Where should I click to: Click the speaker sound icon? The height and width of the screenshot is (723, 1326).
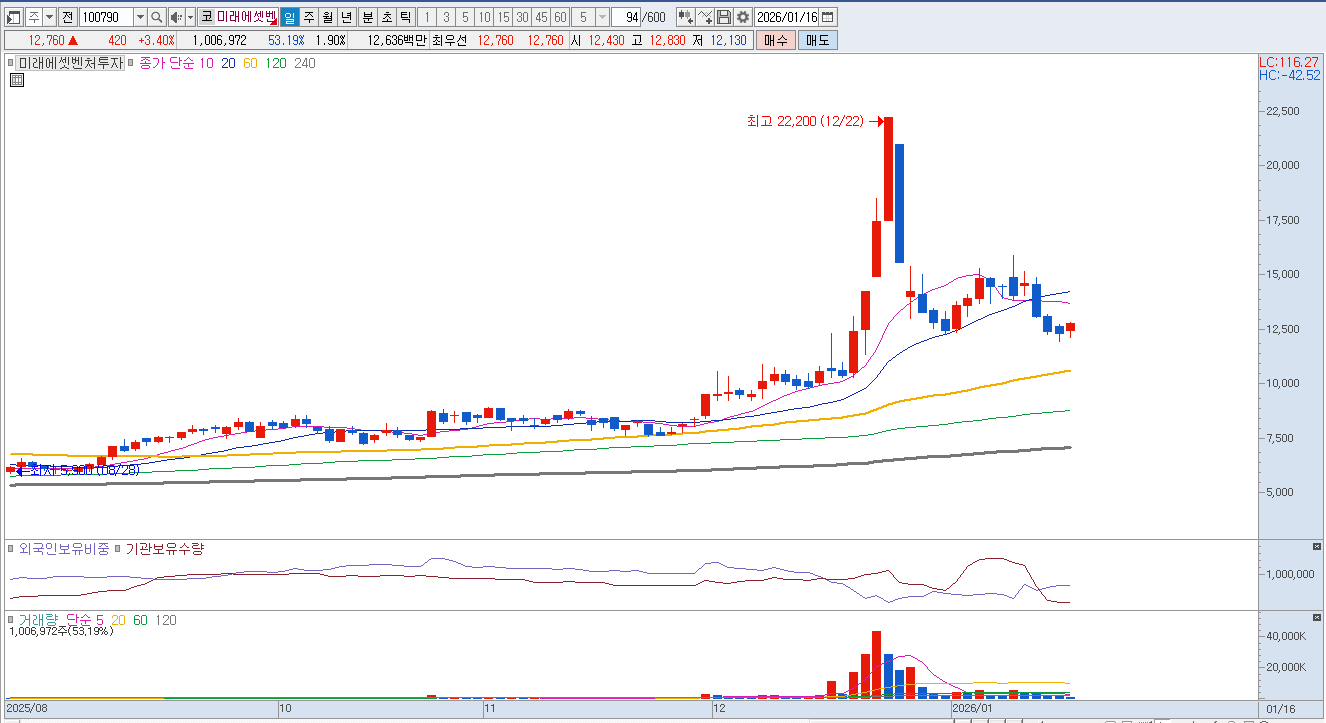[176, 17]
